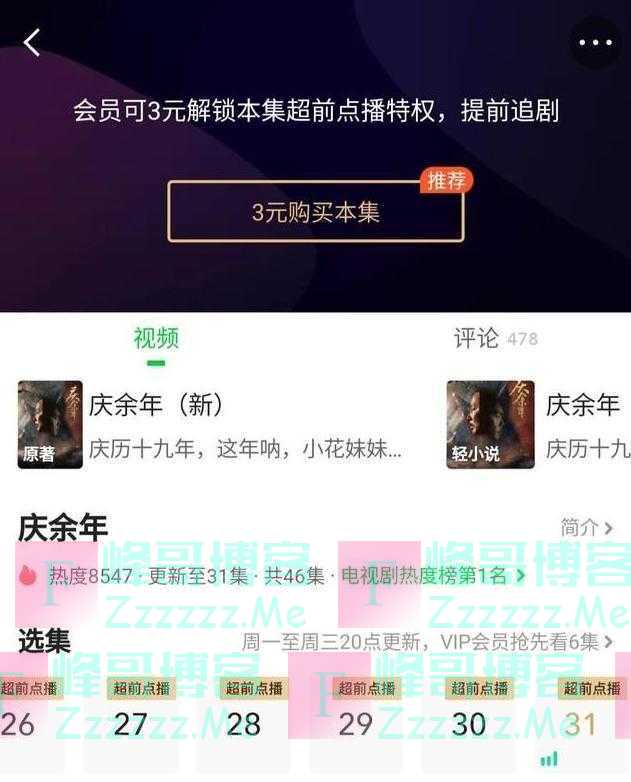Viewport: 631px width, 782px height.
Task: Tap the red flame heat icon
Action: point(27,576)
